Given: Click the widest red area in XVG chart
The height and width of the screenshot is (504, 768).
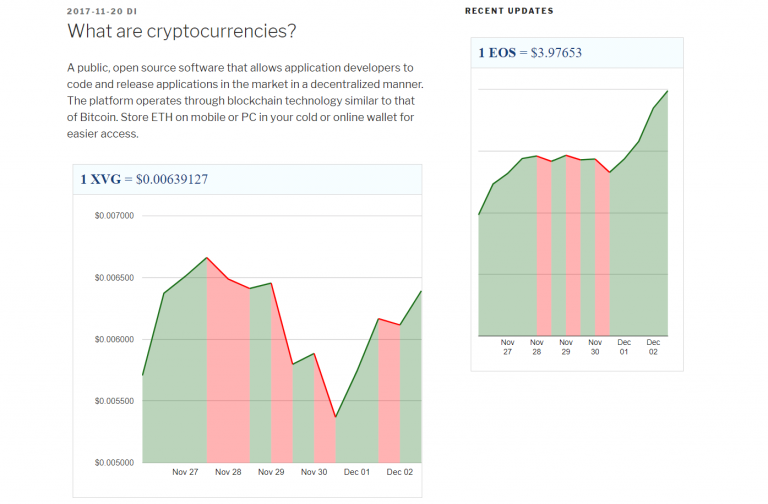Looking at the screenshot, I should point(227,380).
